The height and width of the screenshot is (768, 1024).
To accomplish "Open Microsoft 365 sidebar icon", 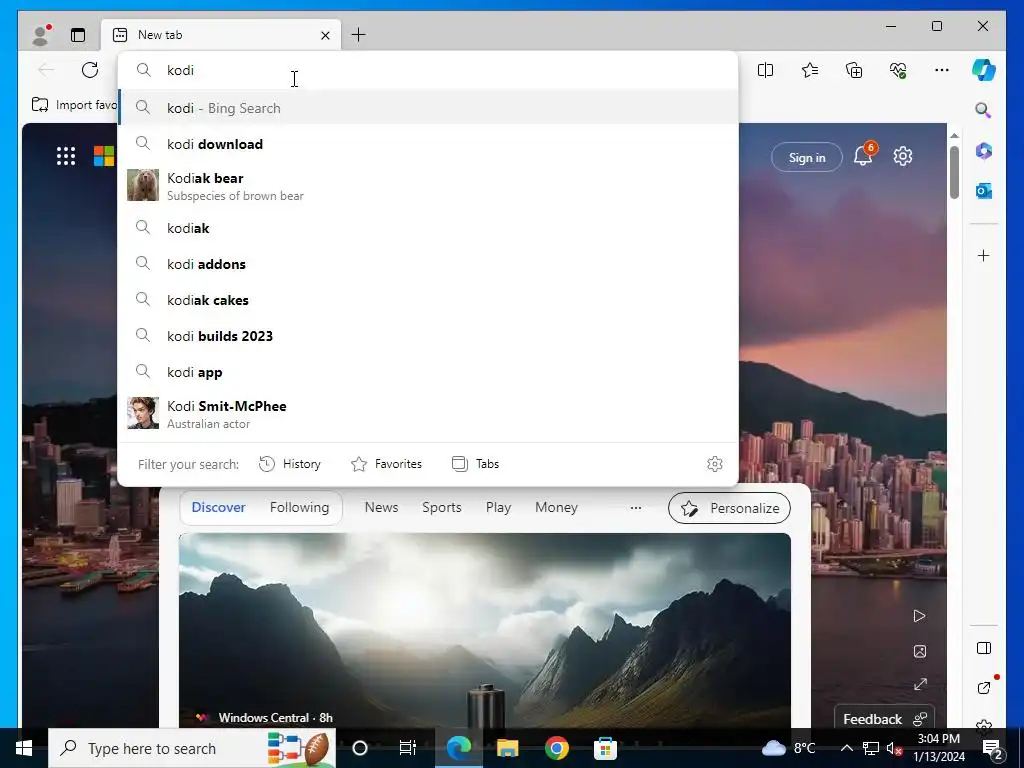I will coord(984,152).
